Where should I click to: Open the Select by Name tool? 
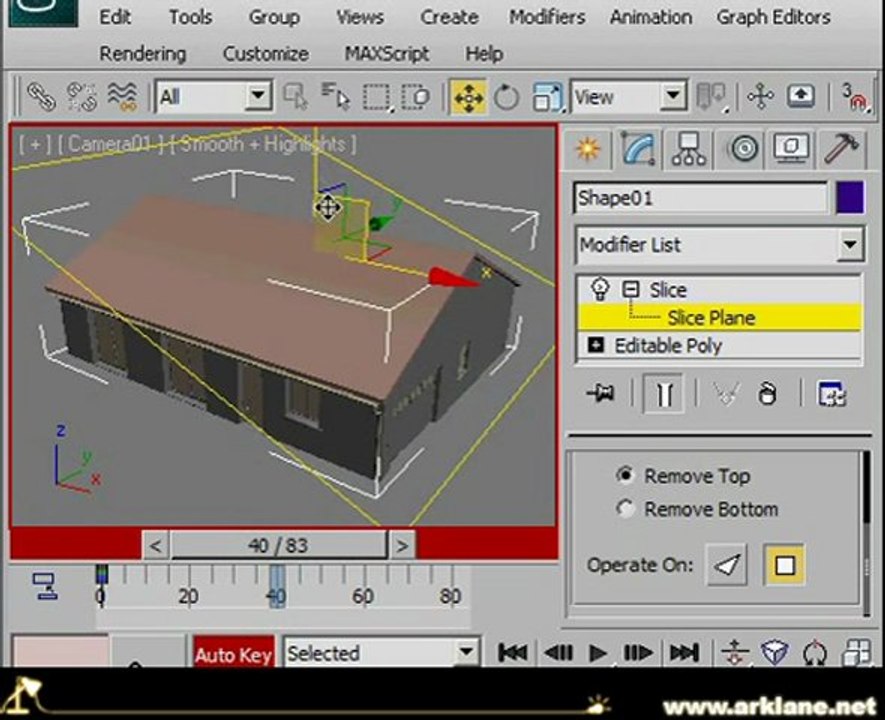335,96
